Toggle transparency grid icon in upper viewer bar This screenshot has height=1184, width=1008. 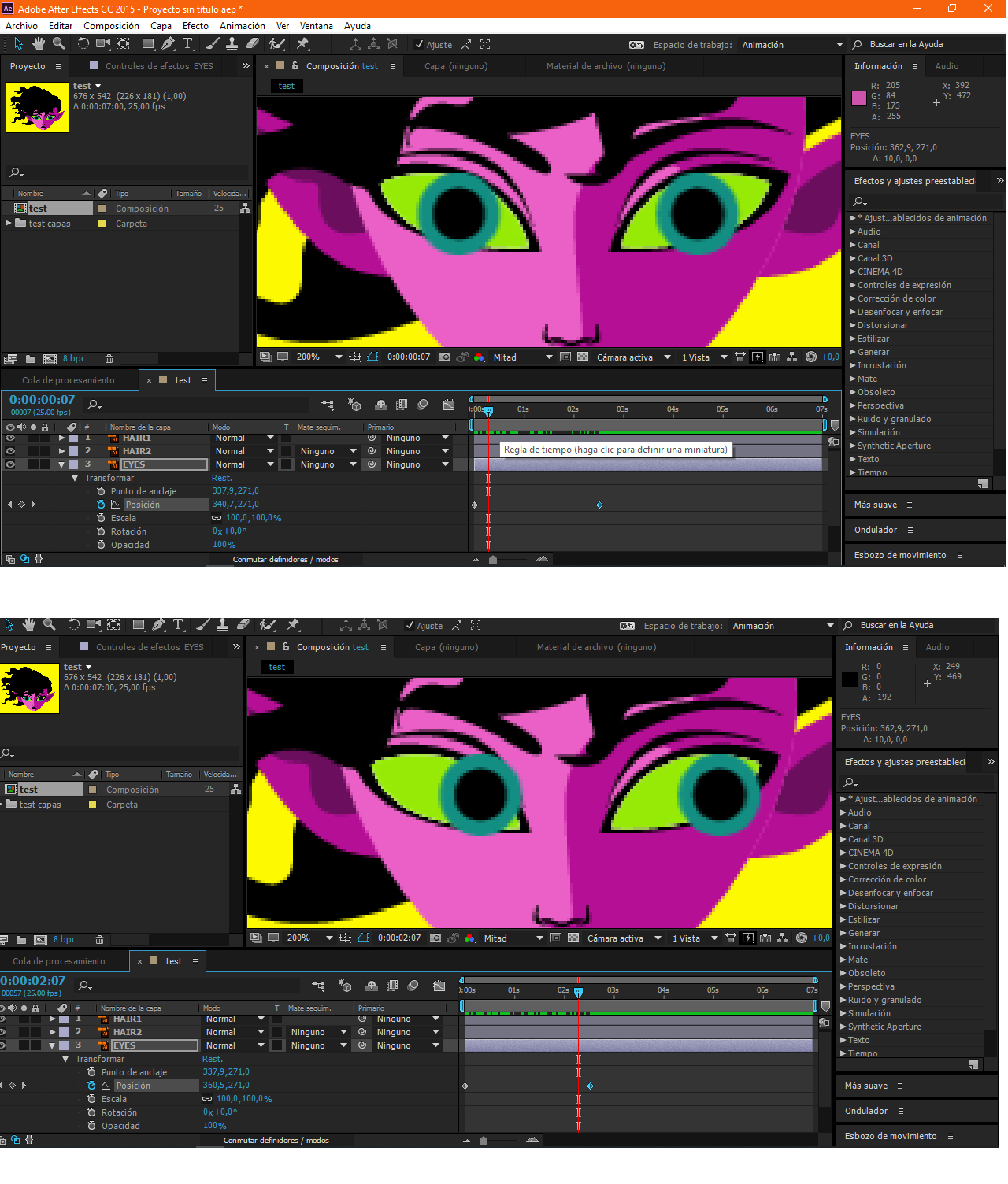[x=583, y=357]
